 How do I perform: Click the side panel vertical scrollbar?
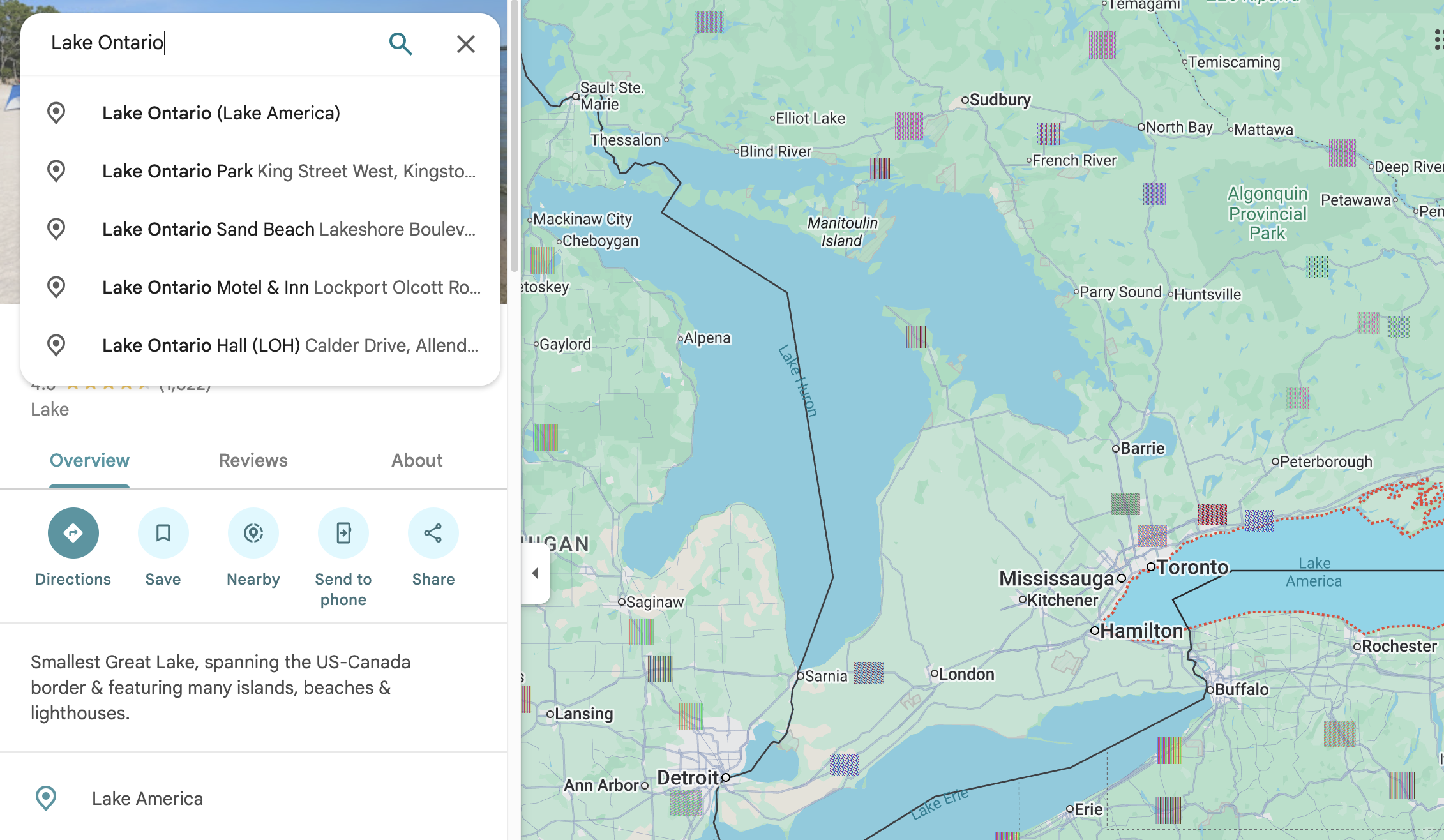pos(514,137)
